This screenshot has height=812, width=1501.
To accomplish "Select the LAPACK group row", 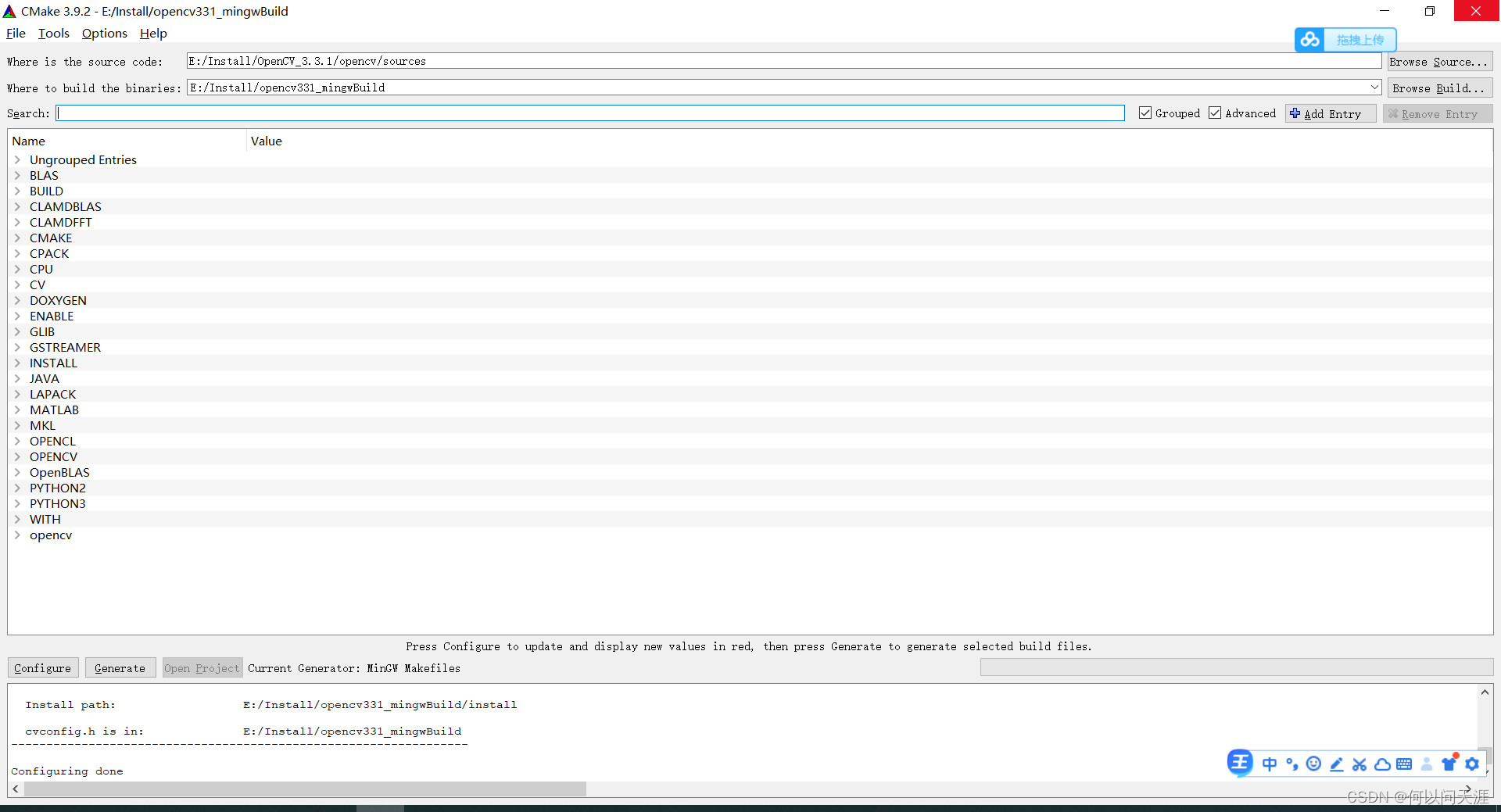I will [750, 394].
